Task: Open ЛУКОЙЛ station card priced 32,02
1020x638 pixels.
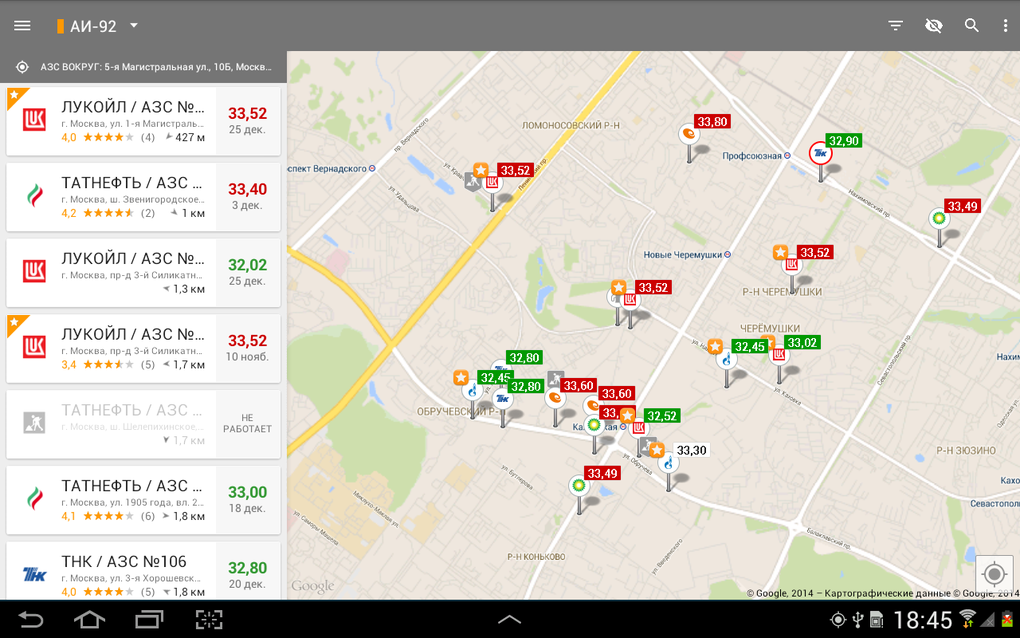Action: 143,272
